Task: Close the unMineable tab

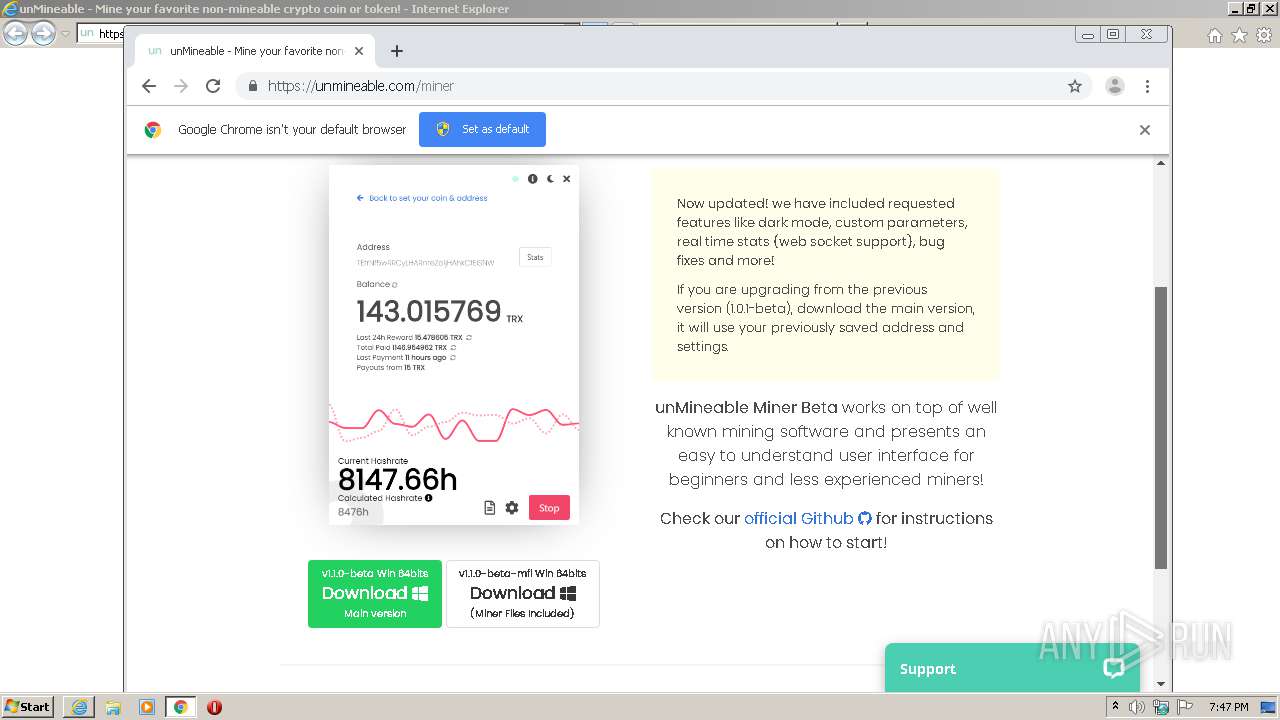Action: click(x=359, y=51)
